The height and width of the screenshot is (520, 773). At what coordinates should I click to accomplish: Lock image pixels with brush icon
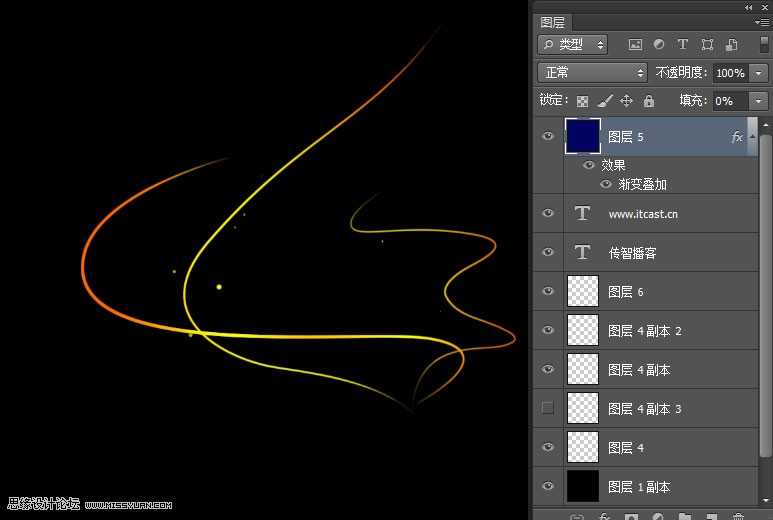[604, 101]
